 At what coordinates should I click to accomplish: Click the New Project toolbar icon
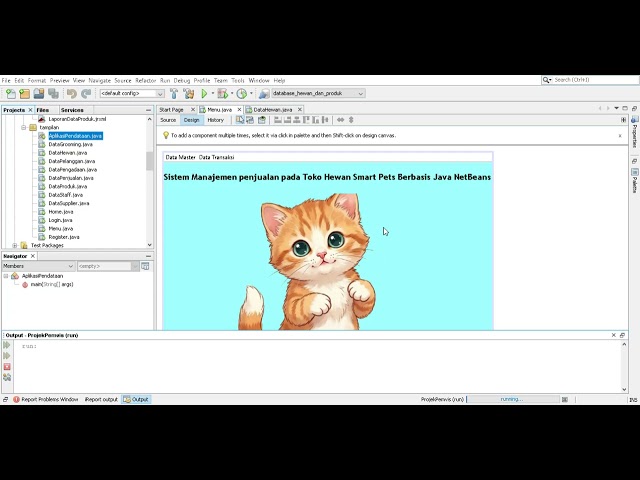(x=24, y=94)
